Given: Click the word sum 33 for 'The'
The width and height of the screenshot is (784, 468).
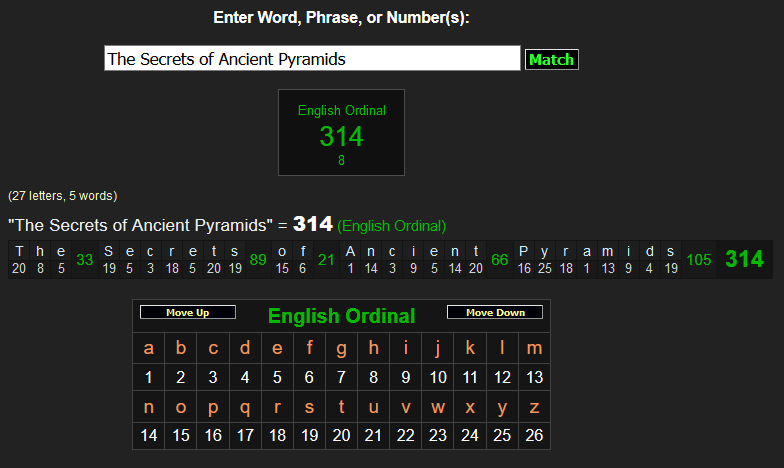Looking at the screenshot, I should 85,260.
